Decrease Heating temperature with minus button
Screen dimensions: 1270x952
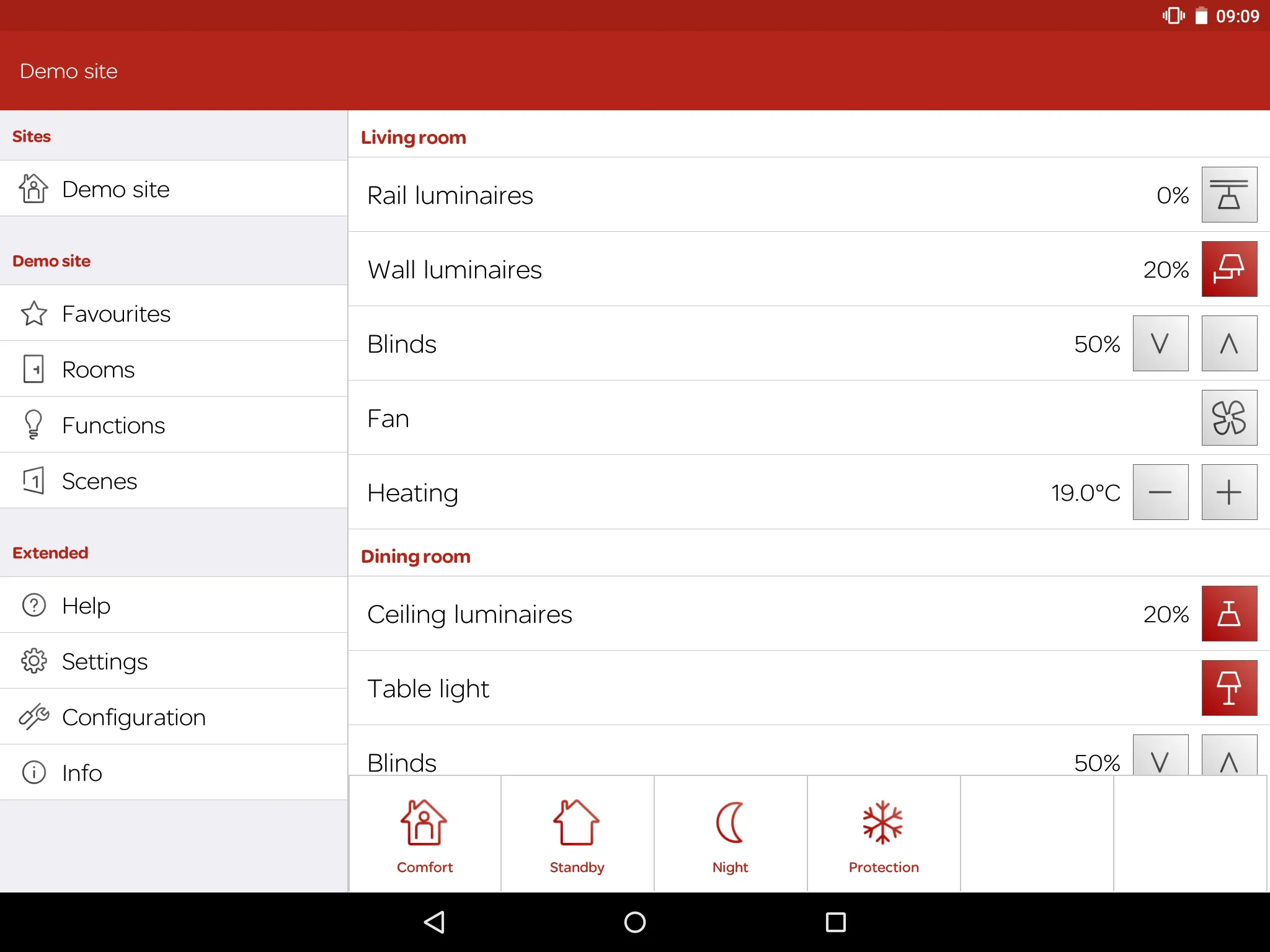click(x=1160, y=492)
